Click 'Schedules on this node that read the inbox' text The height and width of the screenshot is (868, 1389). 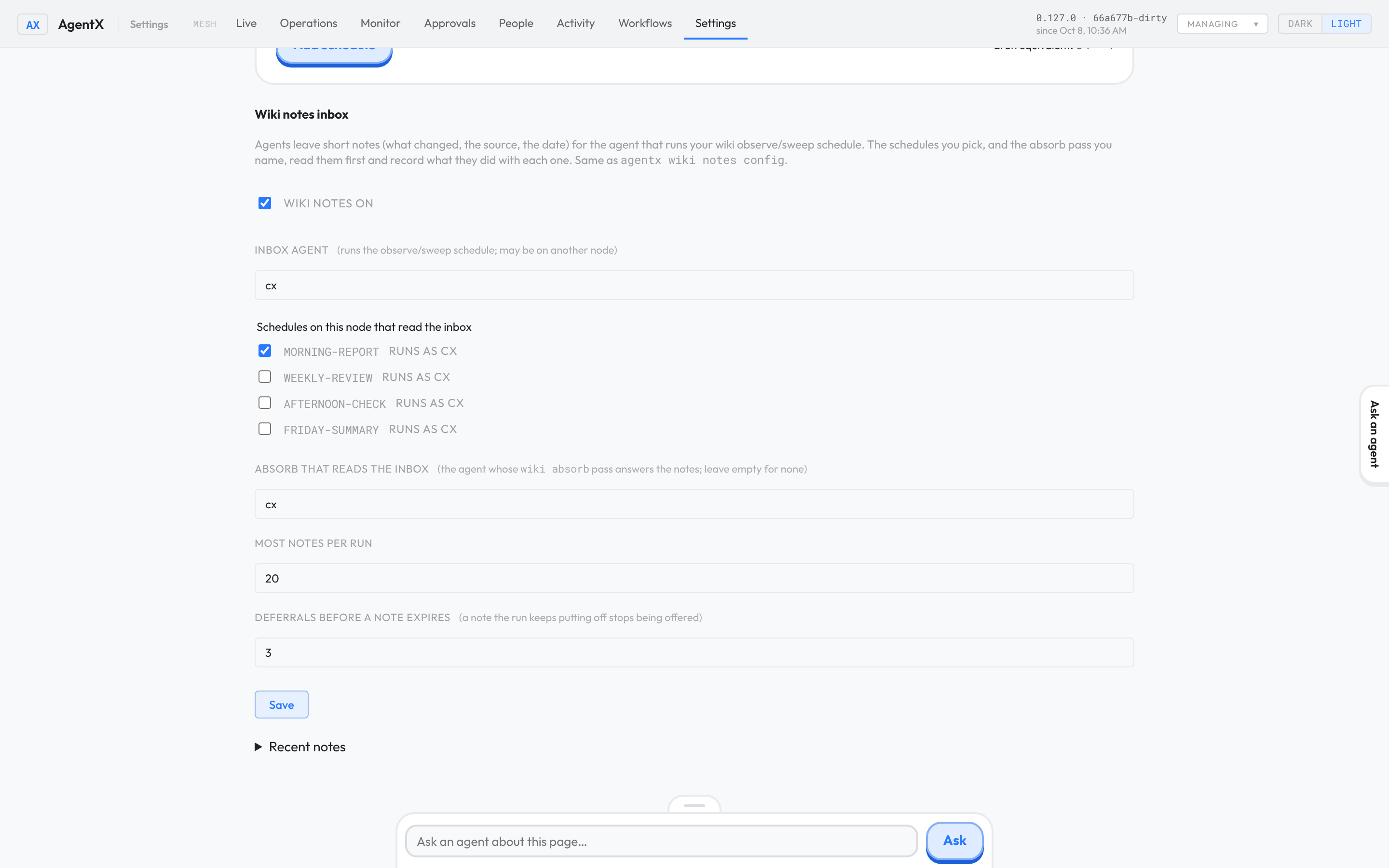pos(364,326)
